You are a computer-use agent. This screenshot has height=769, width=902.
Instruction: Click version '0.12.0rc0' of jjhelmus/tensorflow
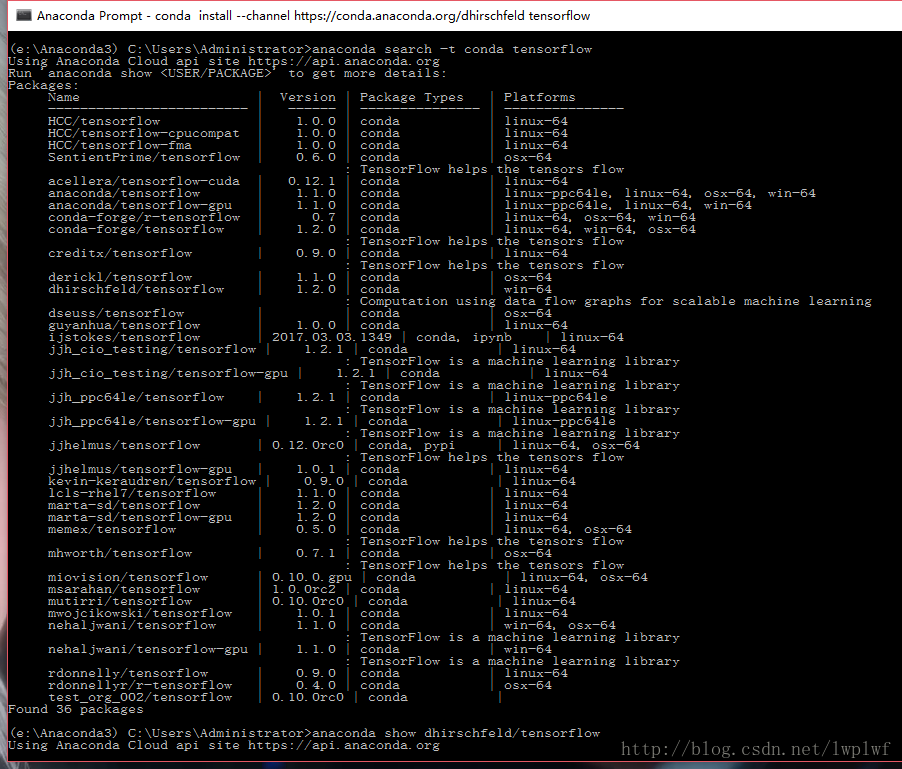coord(308,446)
